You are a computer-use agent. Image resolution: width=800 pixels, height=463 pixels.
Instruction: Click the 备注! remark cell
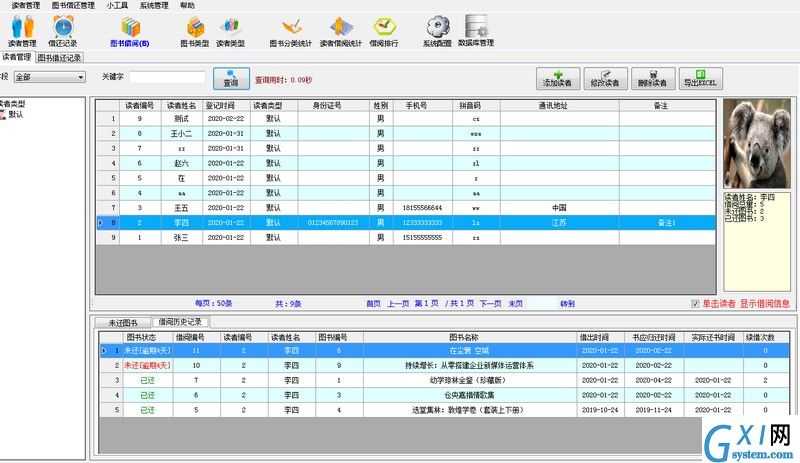tap(667, 223)
